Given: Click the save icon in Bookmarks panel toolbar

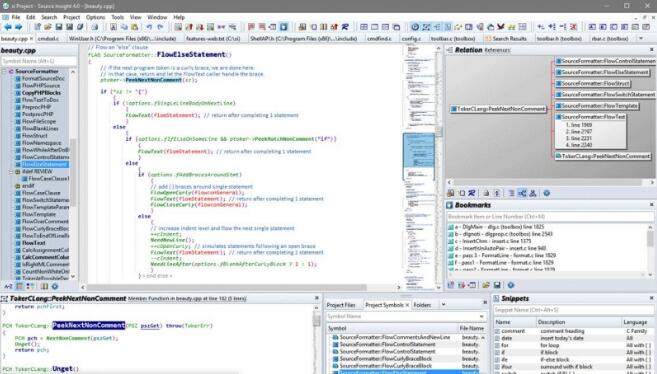Looking at the screenshot, I should click(497, 285).
